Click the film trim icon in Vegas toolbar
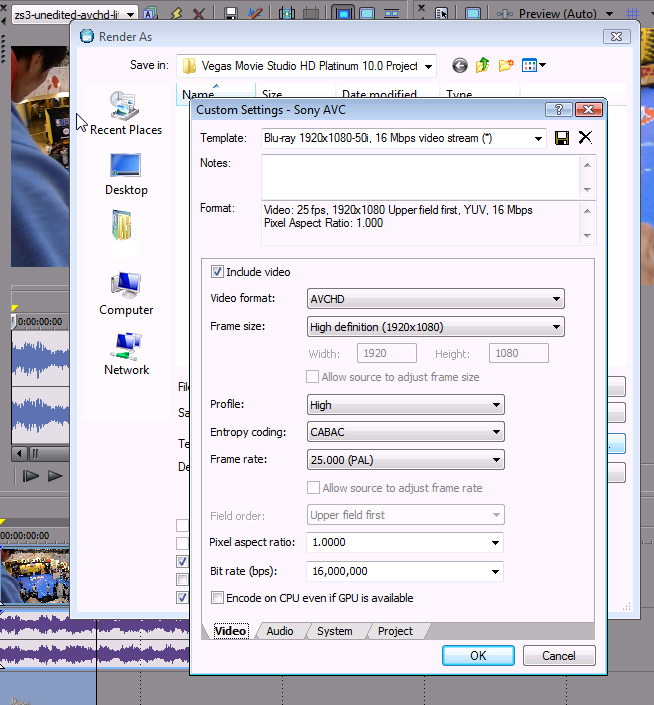This screenshot has width=654, height=705. pos(286,13)
